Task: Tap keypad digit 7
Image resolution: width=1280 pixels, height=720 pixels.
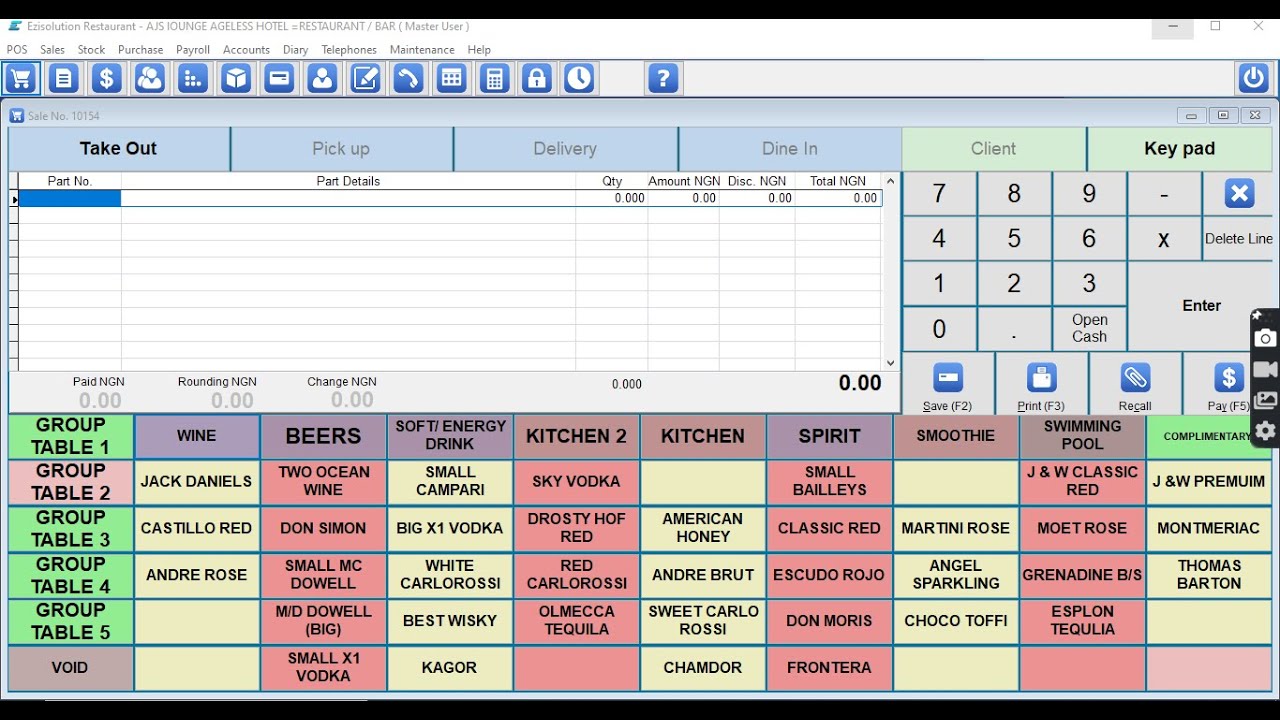Action: [939, 193]
